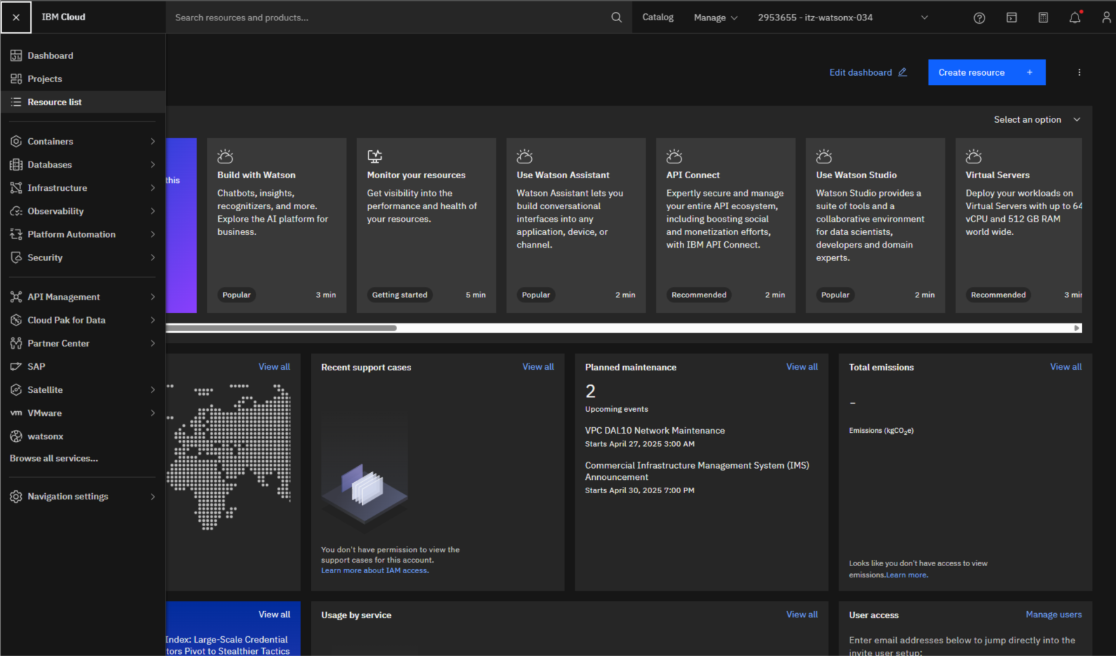The height and width of the screenshot is (656, 1116).
Task: Open the user profile avatar icon
Action: click(x=1107, y=18)
